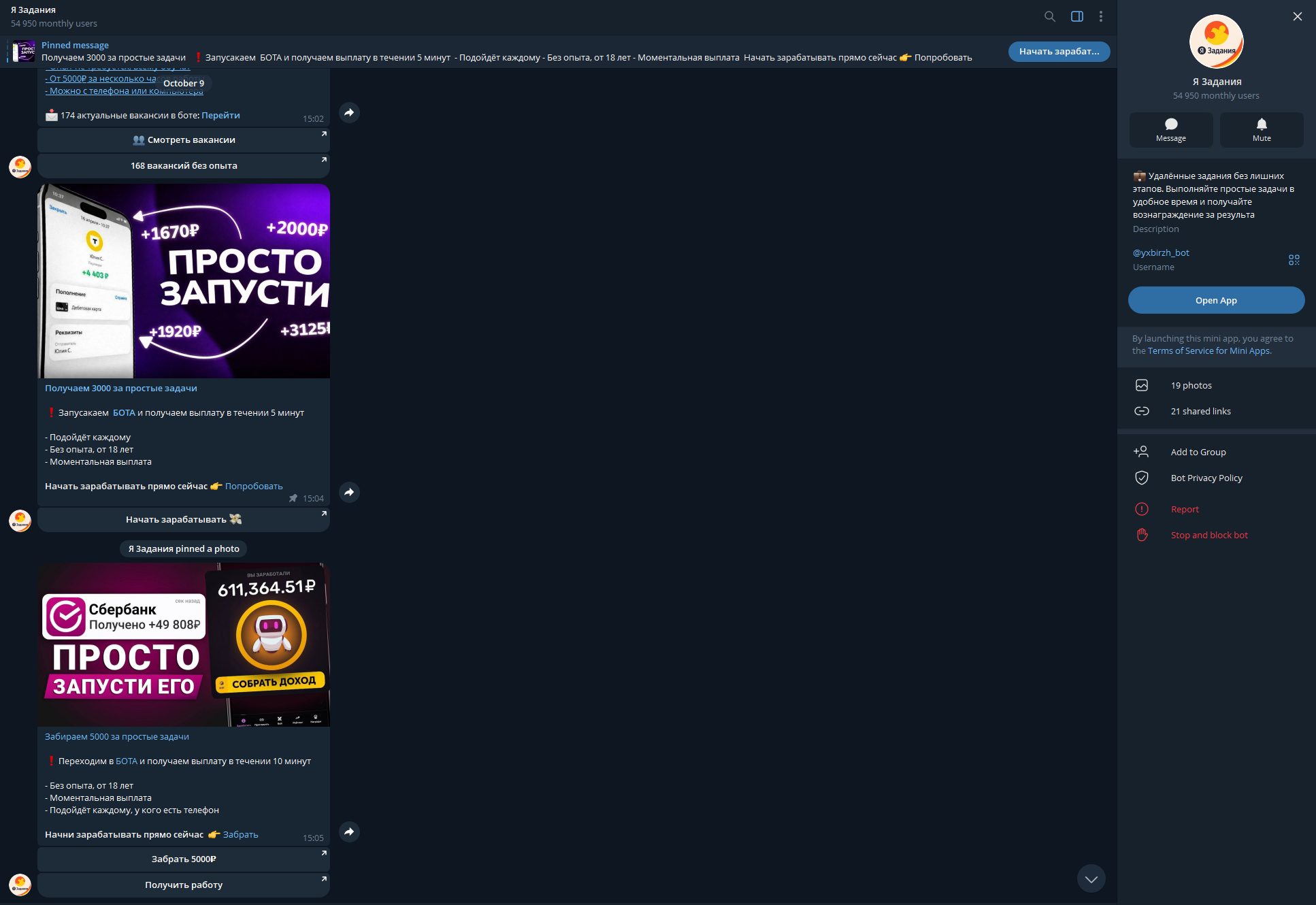The height and width of the screenshot is (905, 1316).
Task: Forward the 15:05 Sberbank message
Action: click(x=349, y=832)
